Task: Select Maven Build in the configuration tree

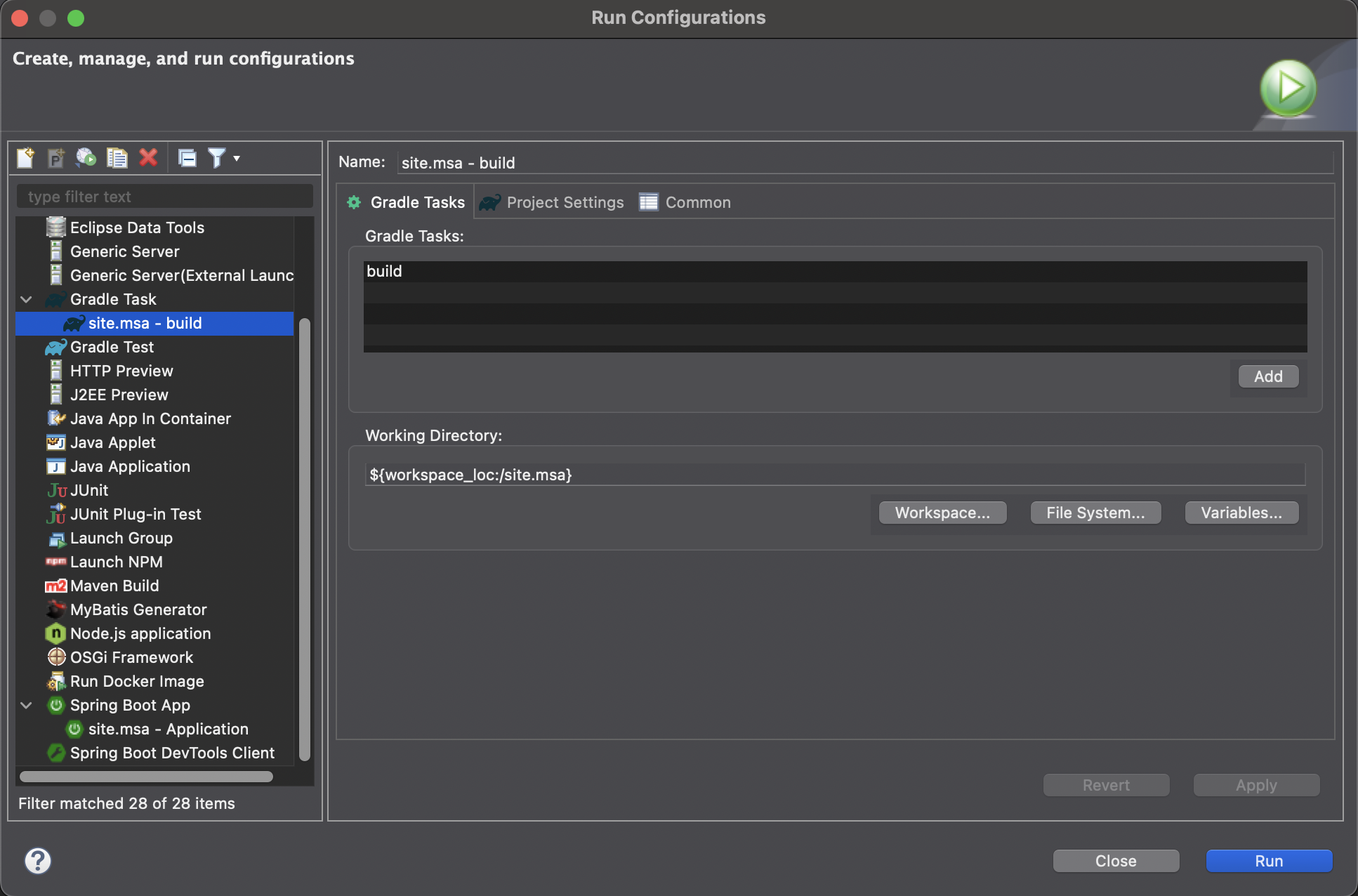Action: [114, 586]
